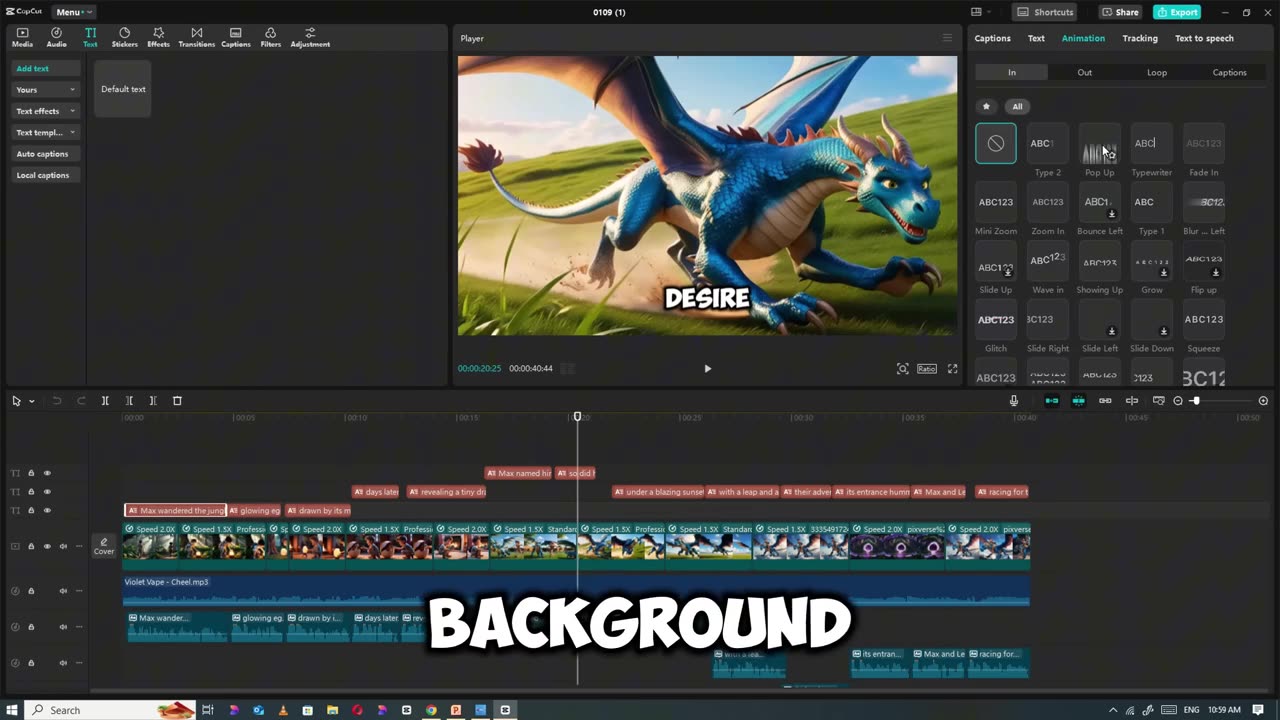Image resolution: width=1280 pixels, height=720 pixels.
Task: Click the Export button
Action: click(1177, 12)
